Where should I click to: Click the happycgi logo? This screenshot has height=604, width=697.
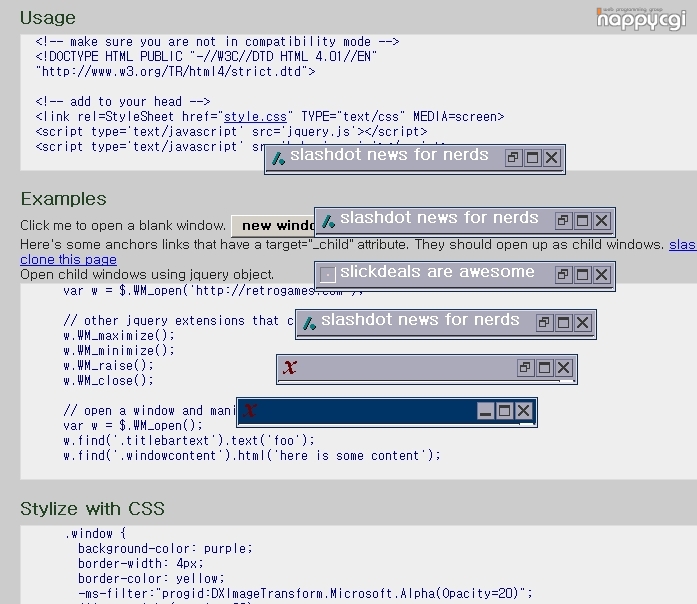coord(641,19)
